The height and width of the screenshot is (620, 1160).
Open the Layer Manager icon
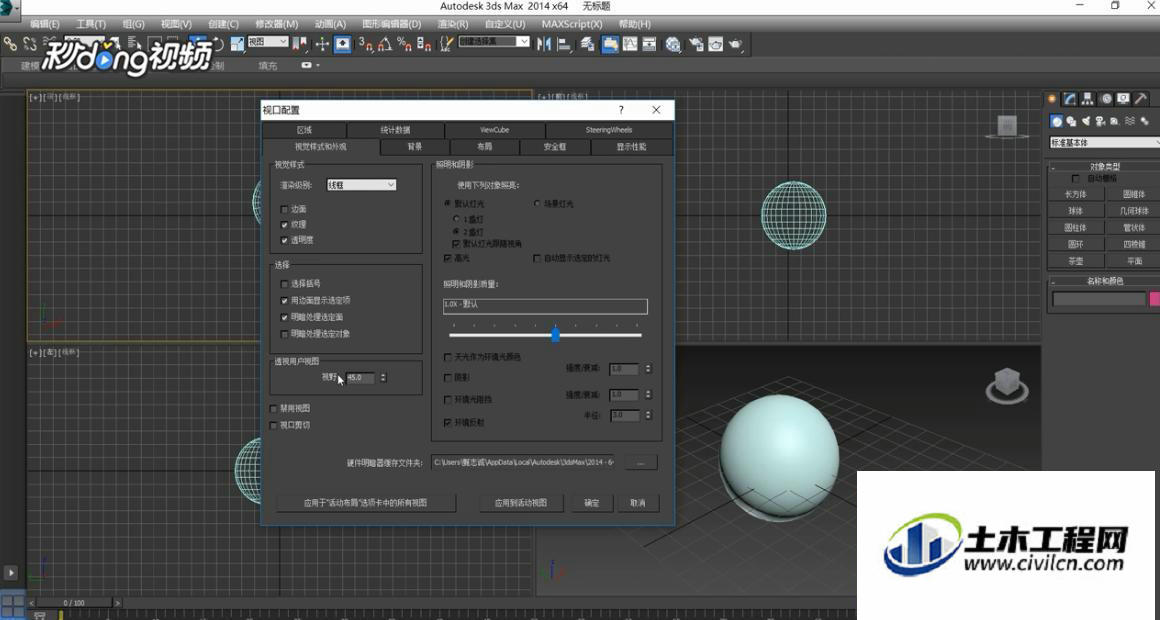587,44
